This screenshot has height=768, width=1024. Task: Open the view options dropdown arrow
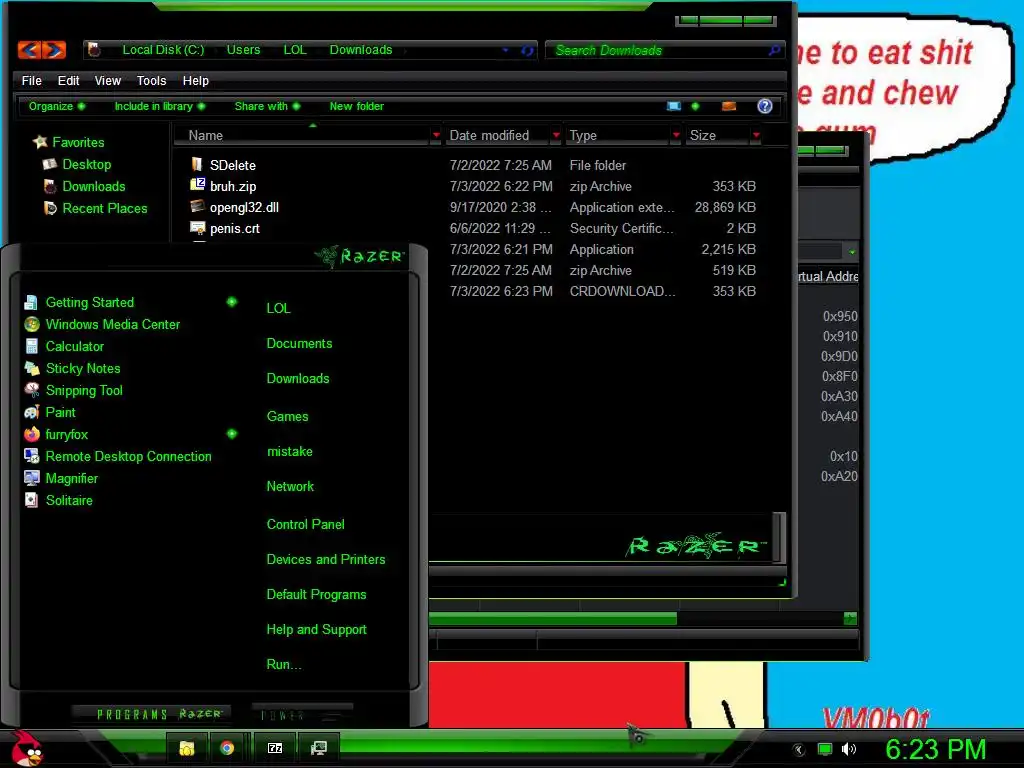(x=695, y=106)
